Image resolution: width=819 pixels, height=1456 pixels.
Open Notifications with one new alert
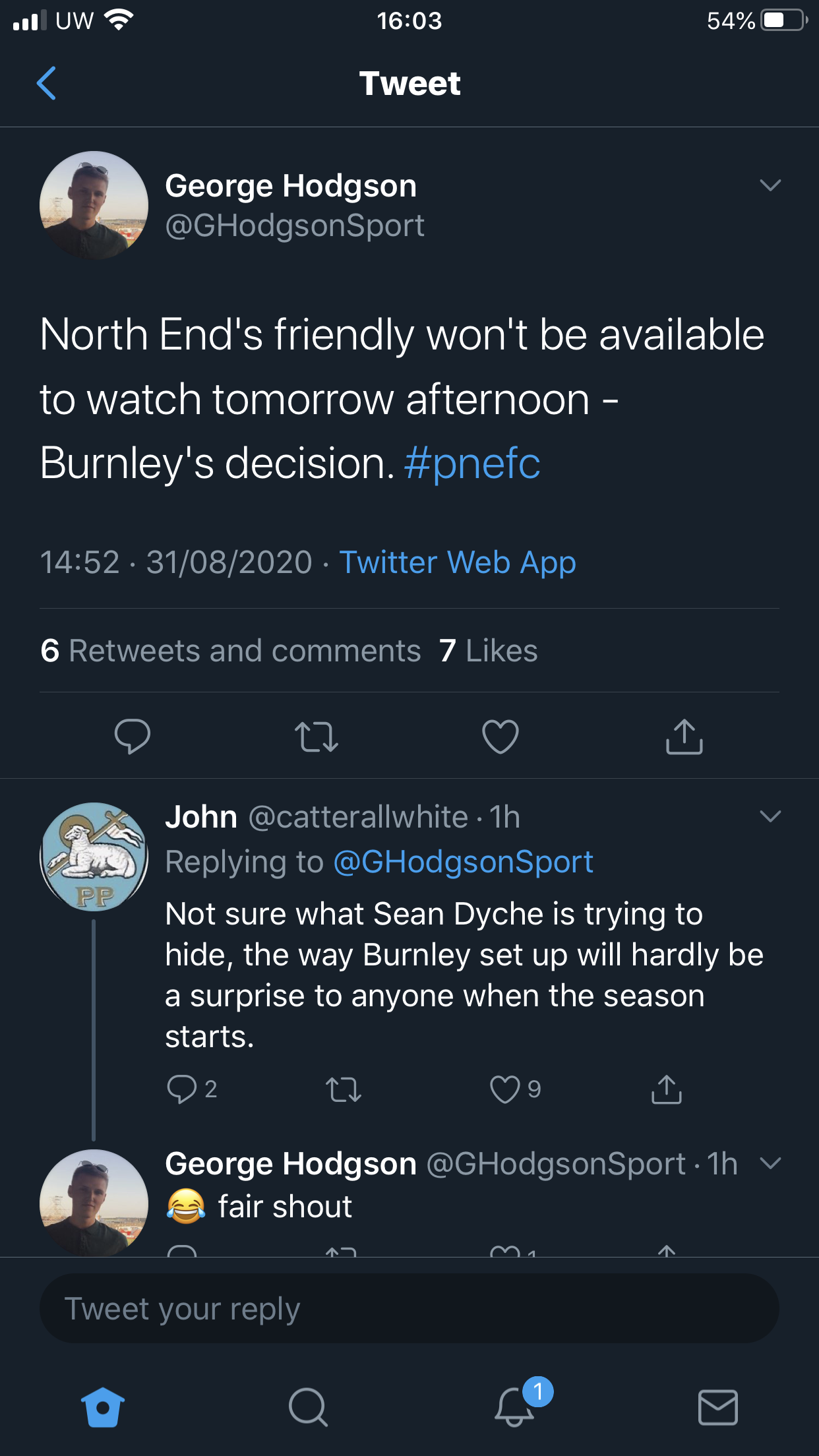coord(514,1407)
